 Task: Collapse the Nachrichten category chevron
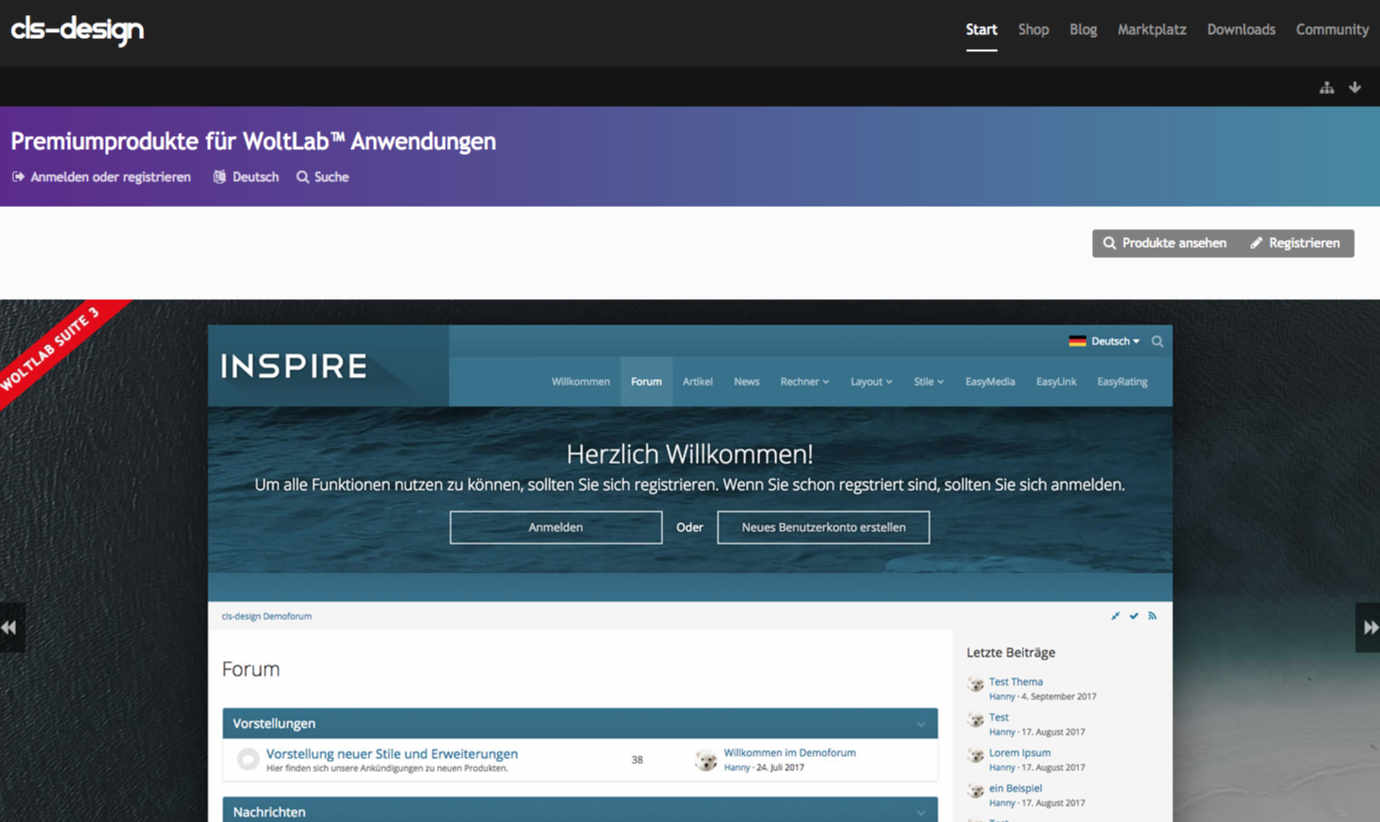coord(921,811)
